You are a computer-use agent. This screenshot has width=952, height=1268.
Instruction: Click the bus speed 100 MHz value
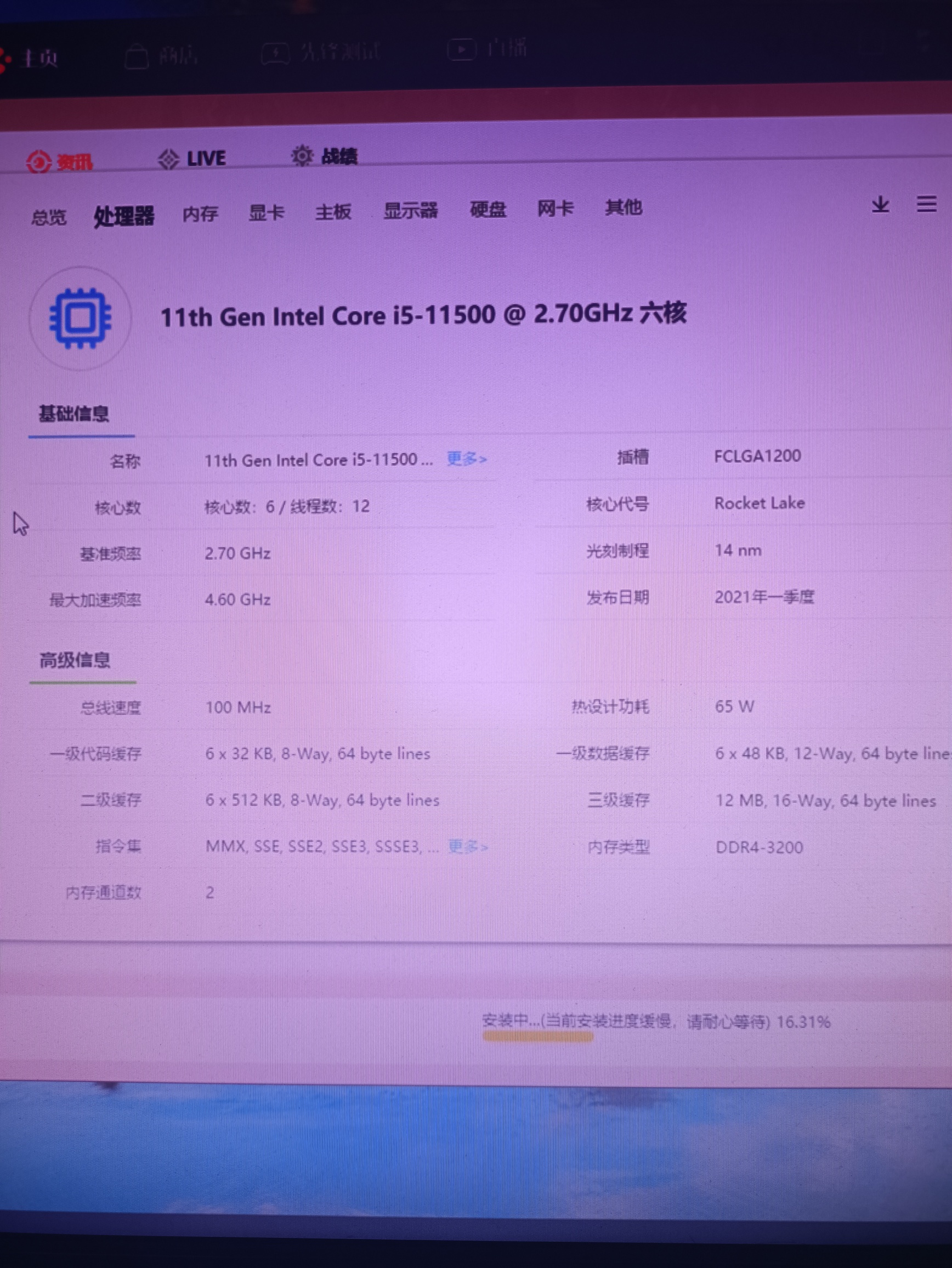(x=238, y=707)
